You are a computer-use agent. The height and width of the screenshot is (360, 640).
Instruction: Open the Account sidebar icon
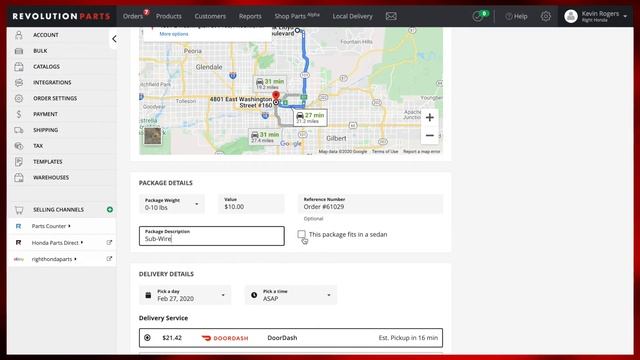pos(19,35)
